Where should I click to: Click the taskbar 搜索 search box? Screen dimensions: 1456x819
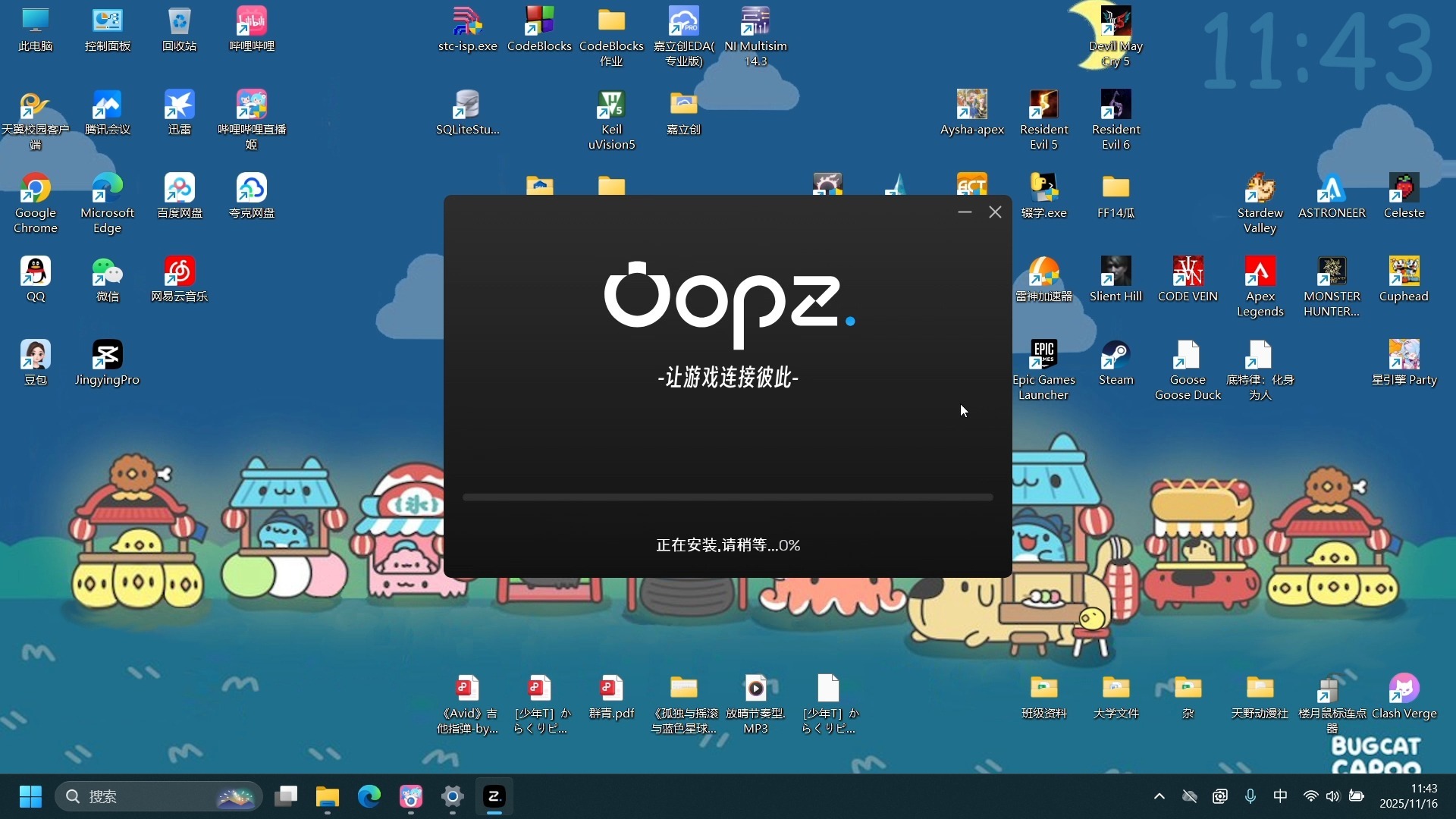(x=158, y=796)
